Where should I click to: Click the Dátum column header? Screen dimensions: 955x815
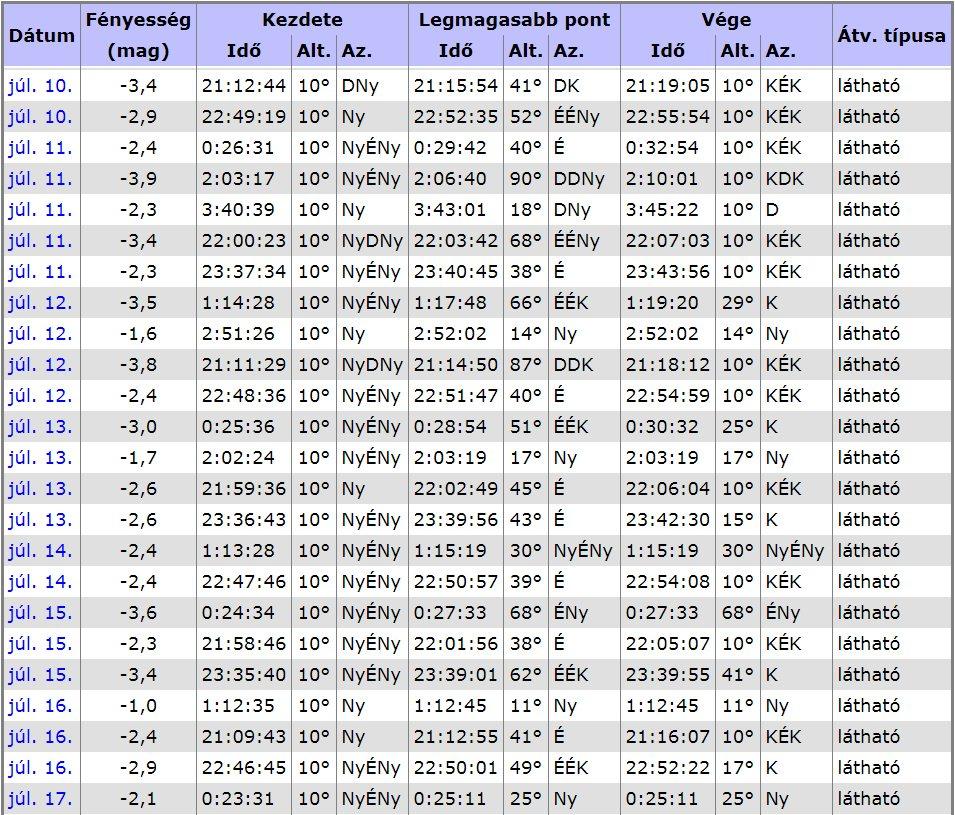click(x=41, y=35)
